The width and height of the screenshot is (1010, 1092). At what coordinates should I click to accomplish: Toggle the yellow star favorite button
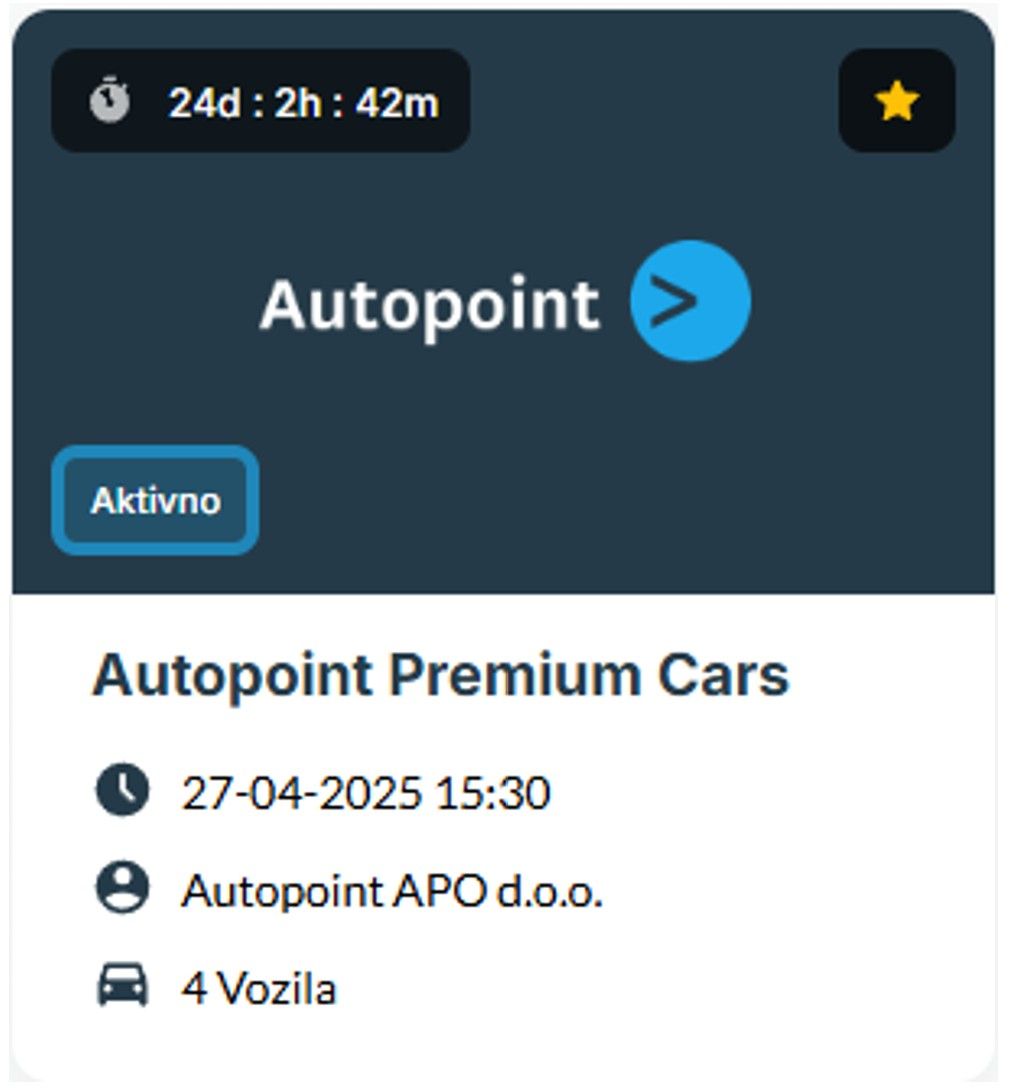pyautogui.click(x=896, y=101)
